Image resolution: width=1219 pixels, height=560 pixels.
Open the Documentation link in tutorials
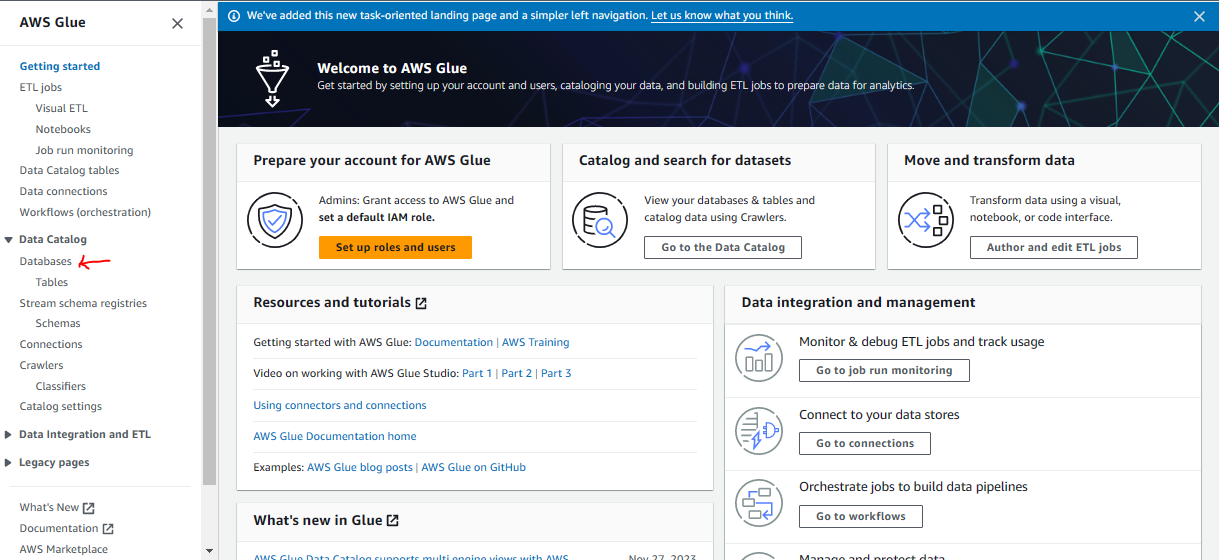pyautogui.click(x=454, y=342)
